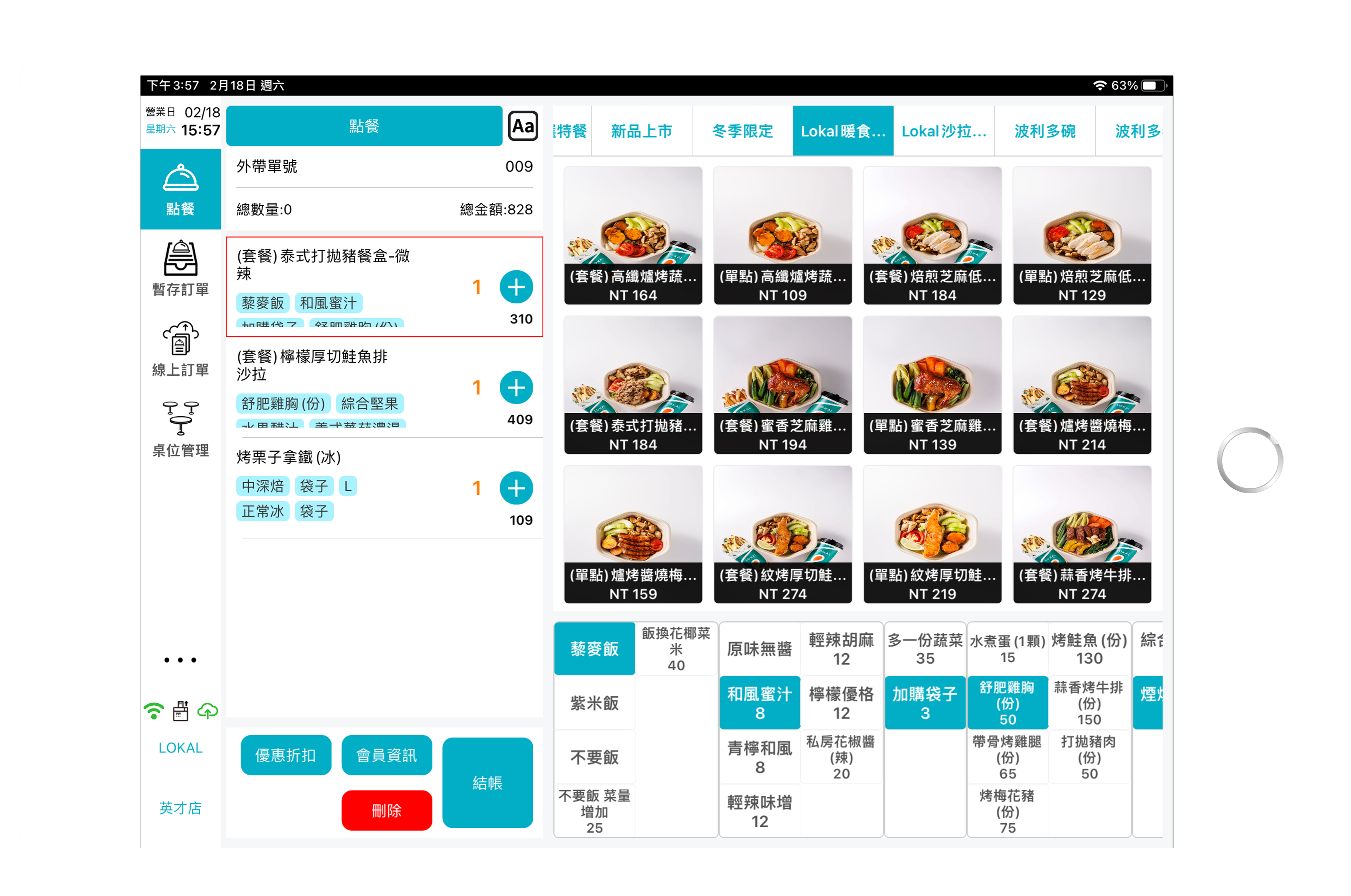Add one more 烤栗子拿鐵 with plus icon
This screenshot has width=1351, height=896.
pos(516,488)
